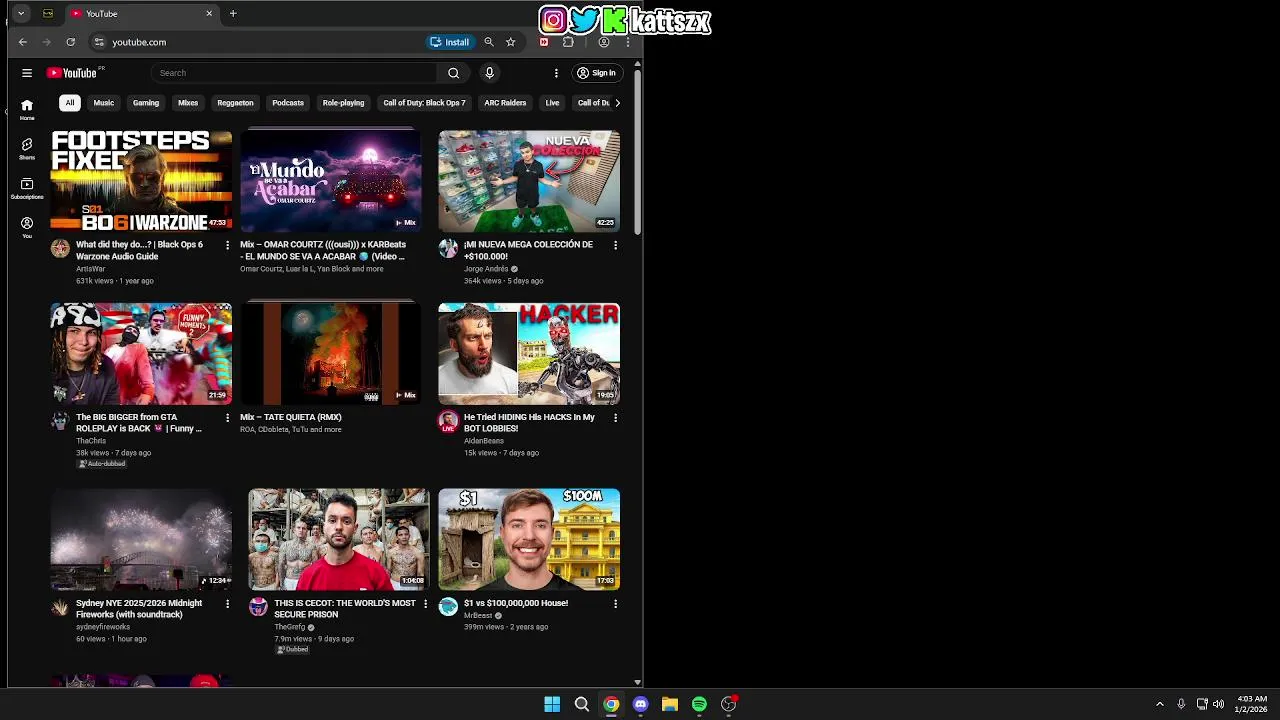Viewport: 1280px width, 720px height.
Task: Open TheGrefg channel avatar
Action: click(258, 607)
